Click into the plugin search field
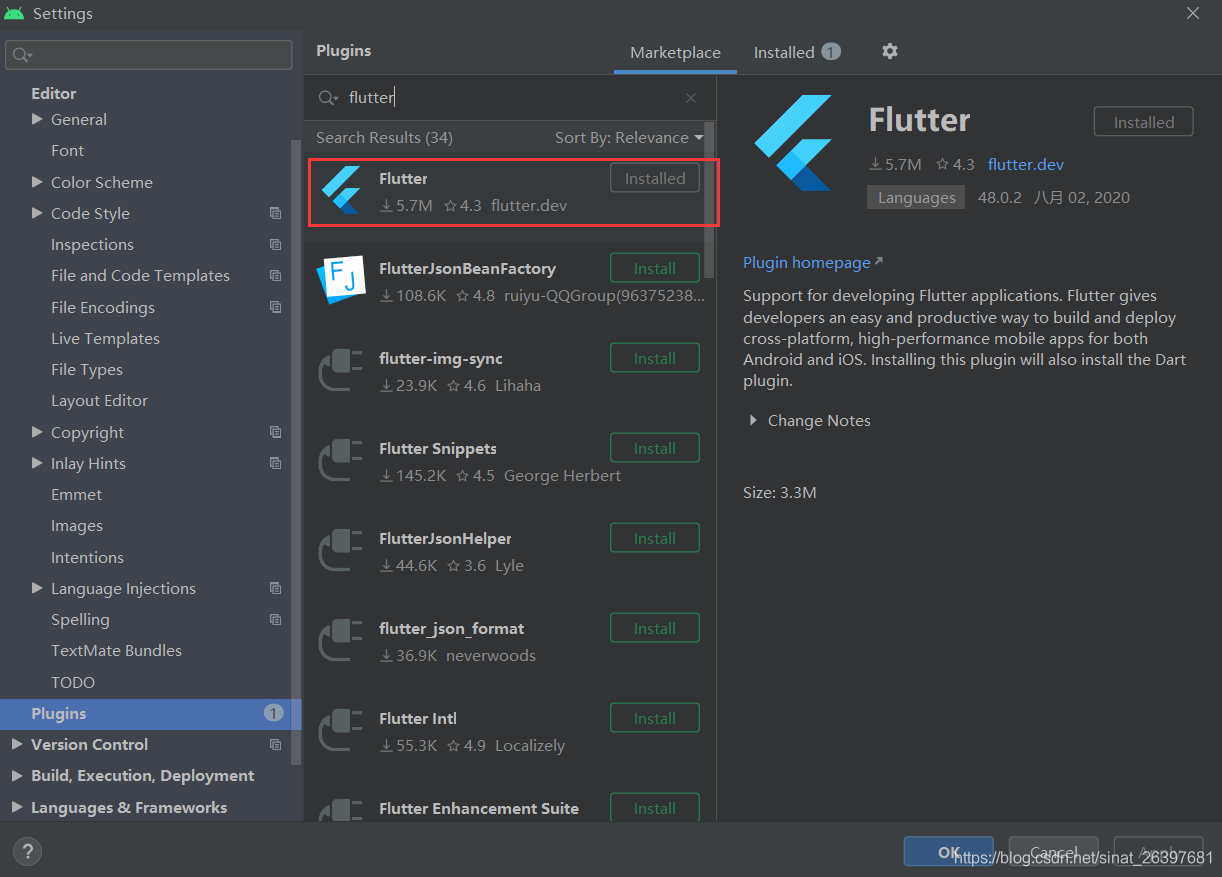 pos(510,98)
